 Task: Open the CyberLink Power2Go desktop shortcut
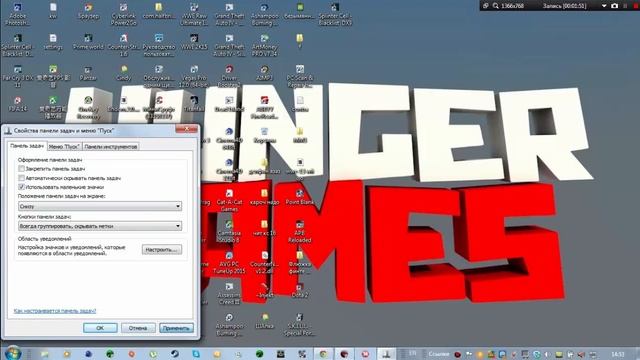123,14
